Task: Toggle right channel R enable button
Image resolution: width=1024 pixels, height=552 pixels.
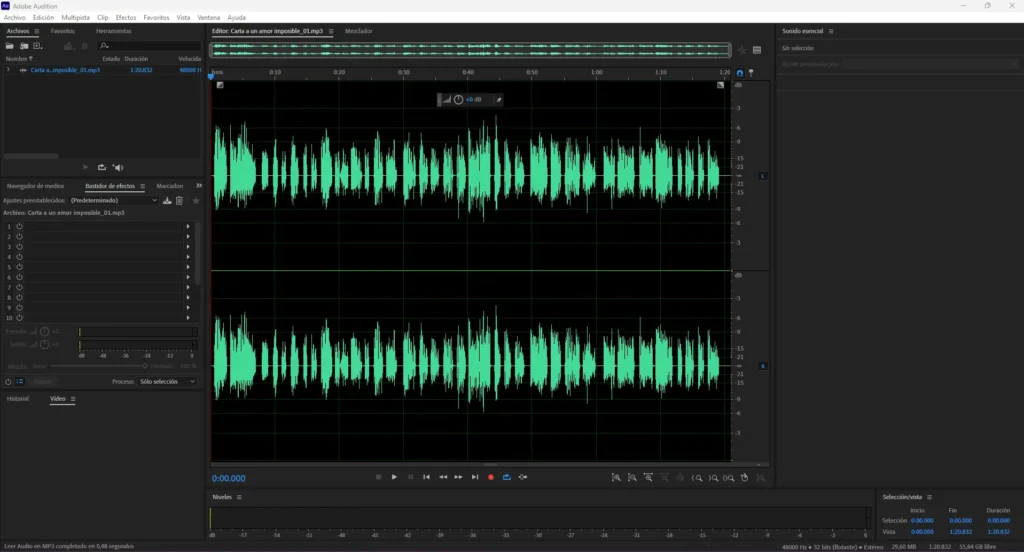Action: tap(762, 366)
